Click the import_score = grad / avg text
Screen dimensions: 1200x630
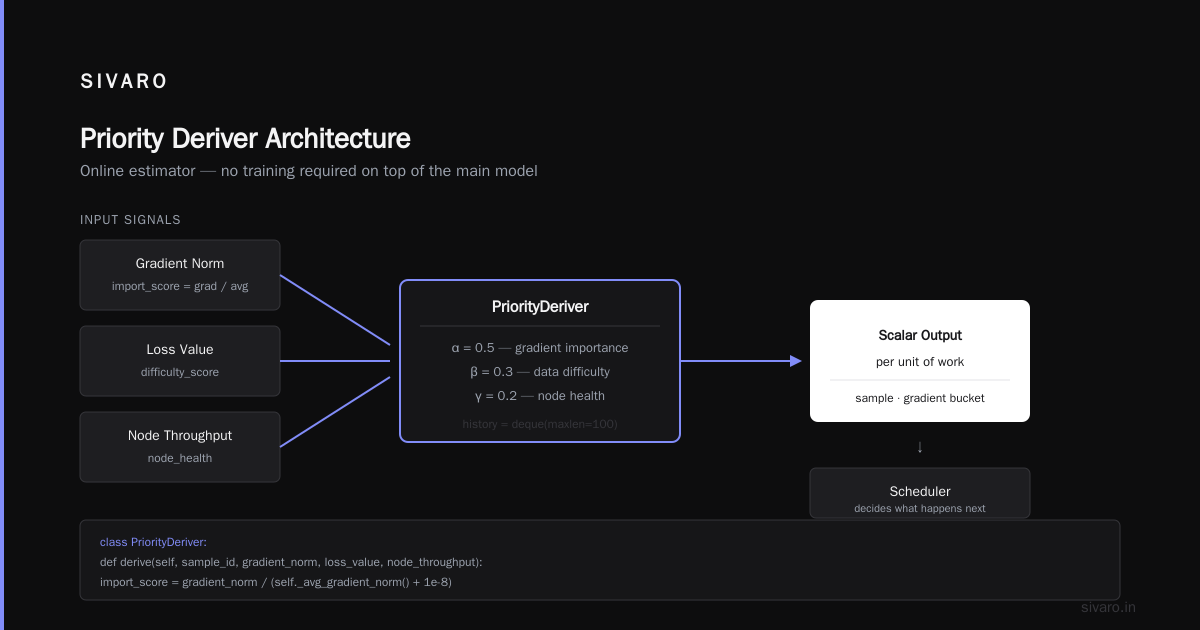(x=180, y=286)
